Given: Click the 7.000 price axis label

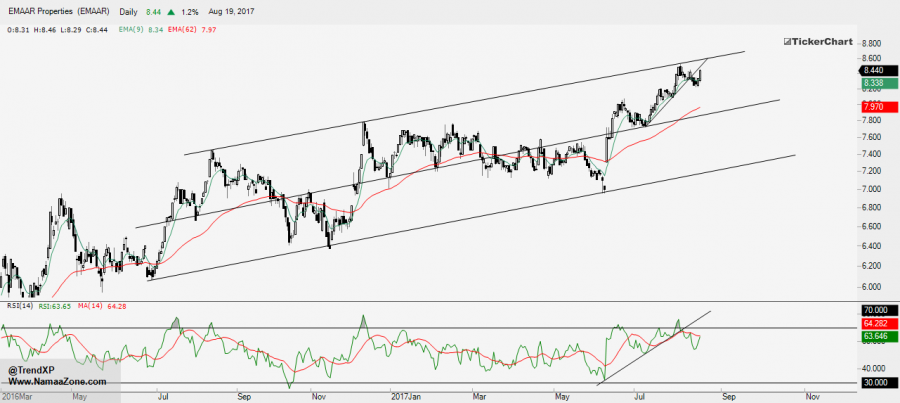Looking at the screenshot, I should 872,189.
